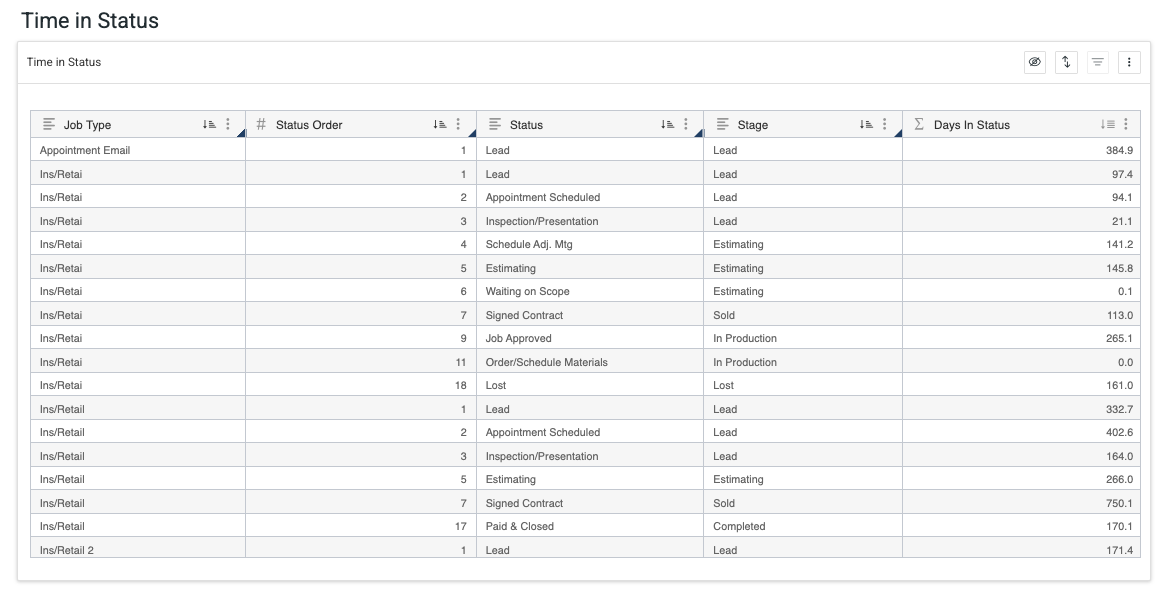Image resolution: width=1174 pixels, height=601 pixels.
Task: Sort by Status column
Action: pos(667,124)
